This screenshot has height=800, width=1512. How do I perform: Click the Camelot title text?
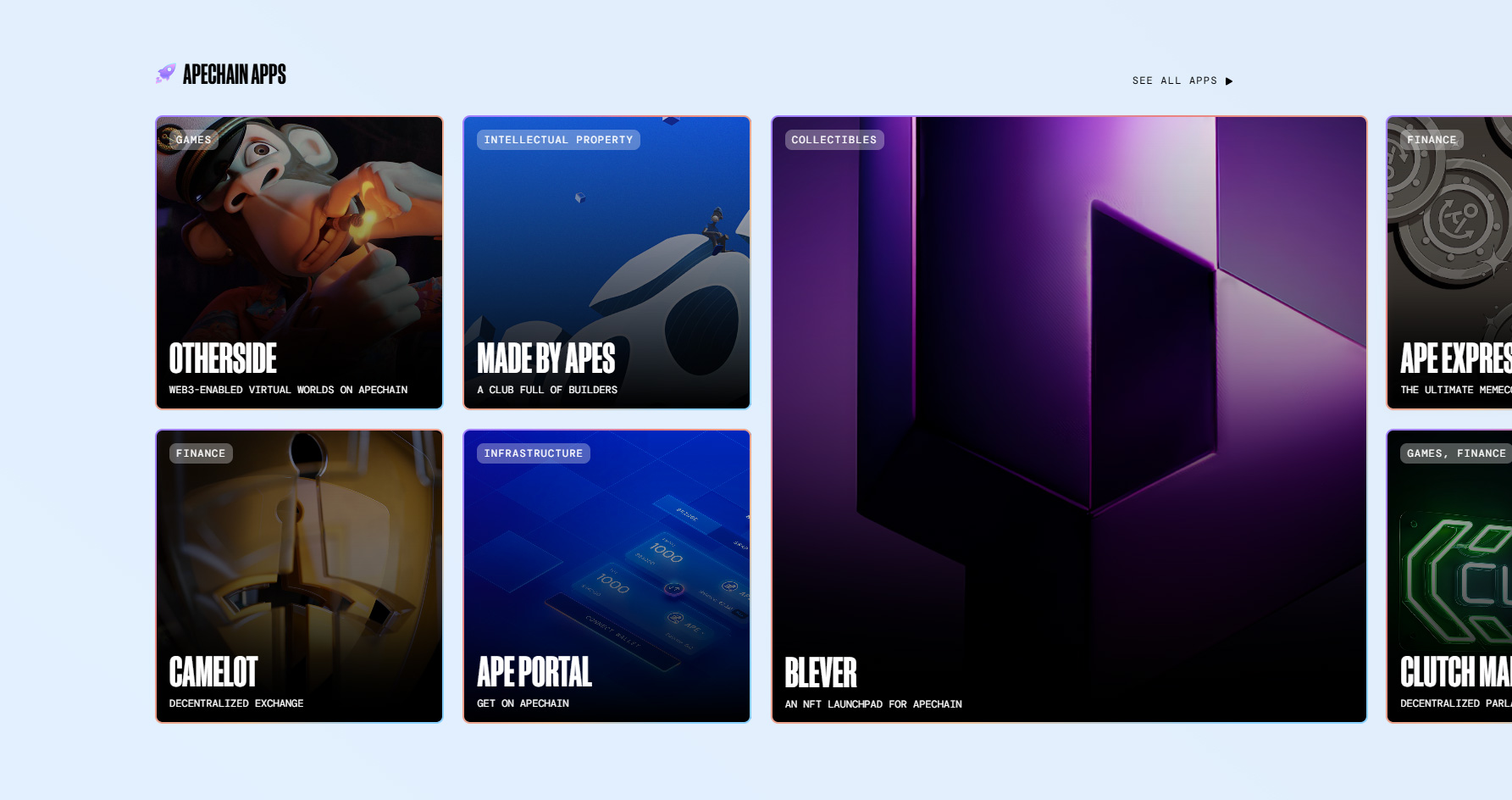[x=213, y=672]
